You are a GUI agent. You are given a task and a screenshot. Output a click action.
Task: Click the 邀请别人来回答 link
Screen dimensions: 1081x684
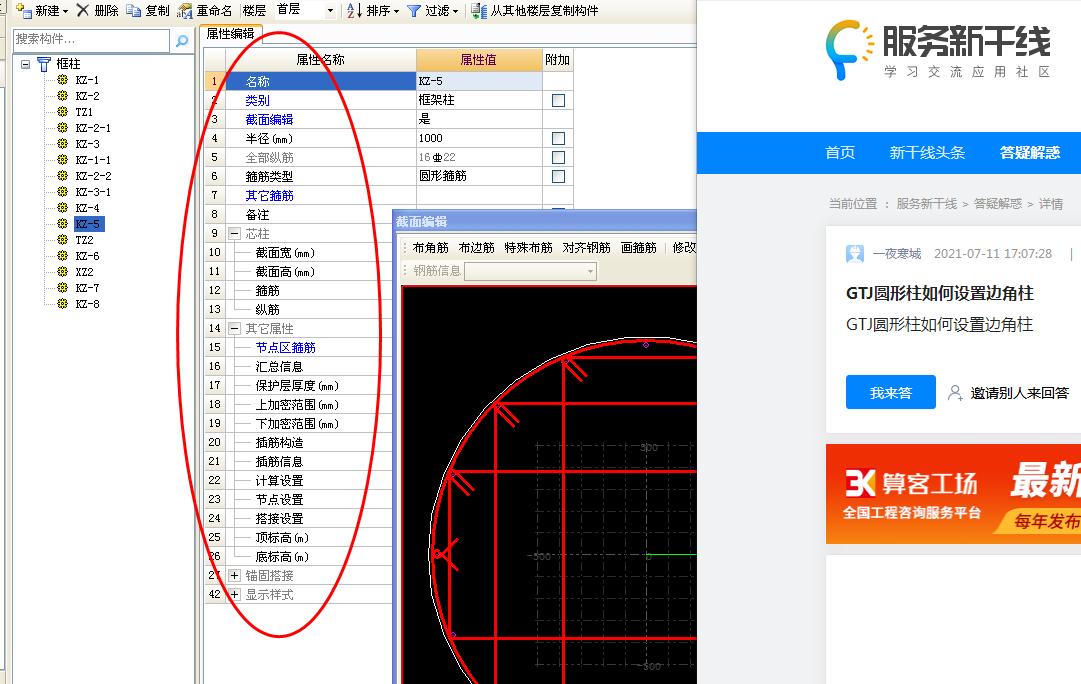click(1020, 393)
